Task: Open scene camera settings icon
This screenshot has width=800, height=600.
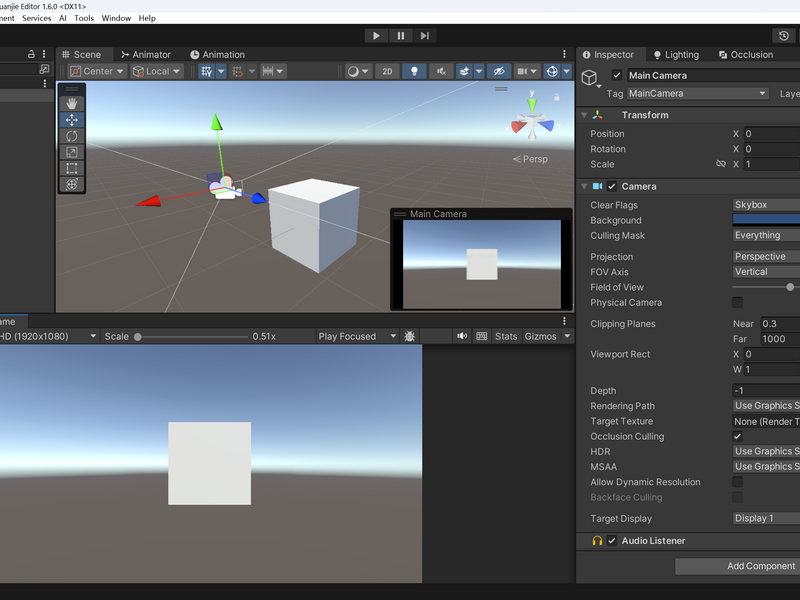Action: [x=522, y=71]
